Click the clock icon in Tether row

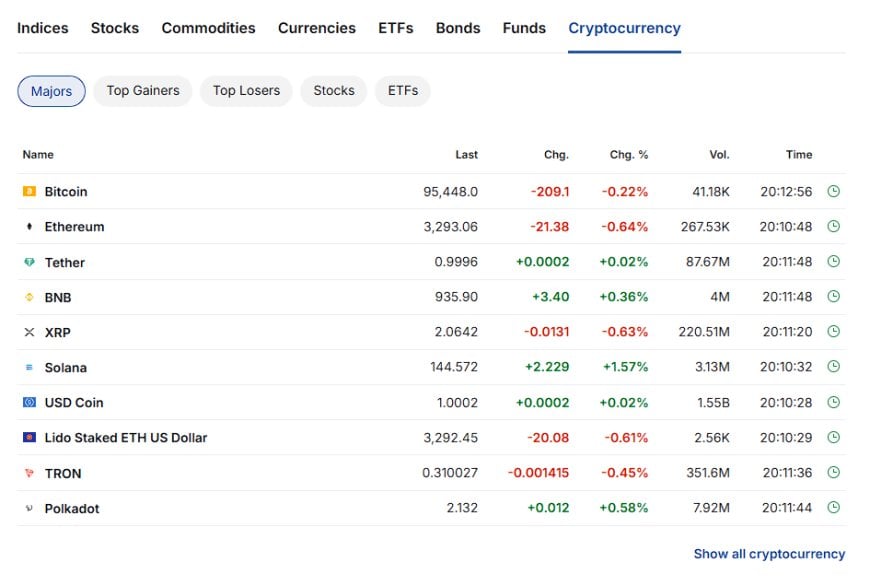point(833,261)
